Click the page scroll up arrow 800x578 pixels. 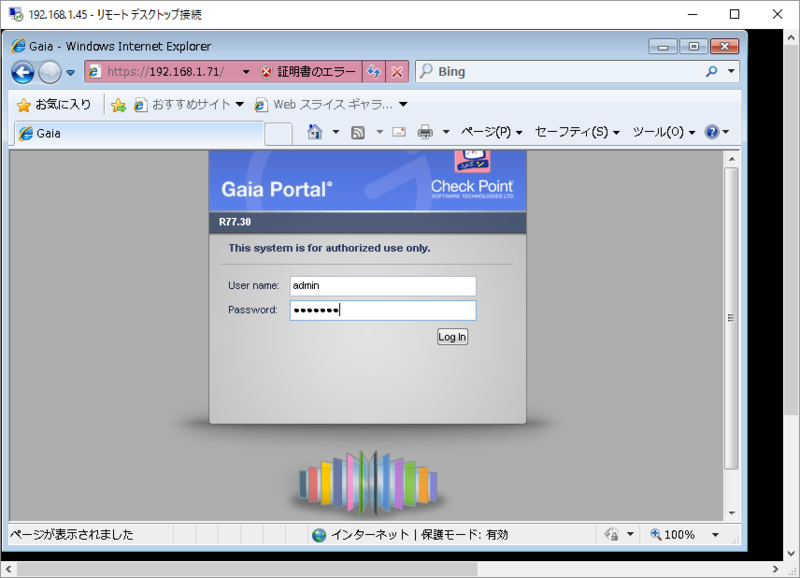[732, 159]
